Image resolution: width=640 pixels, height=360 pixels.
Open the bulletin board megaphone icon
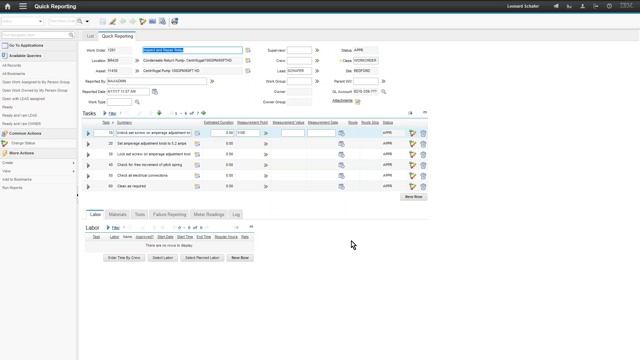click(556, 6)
